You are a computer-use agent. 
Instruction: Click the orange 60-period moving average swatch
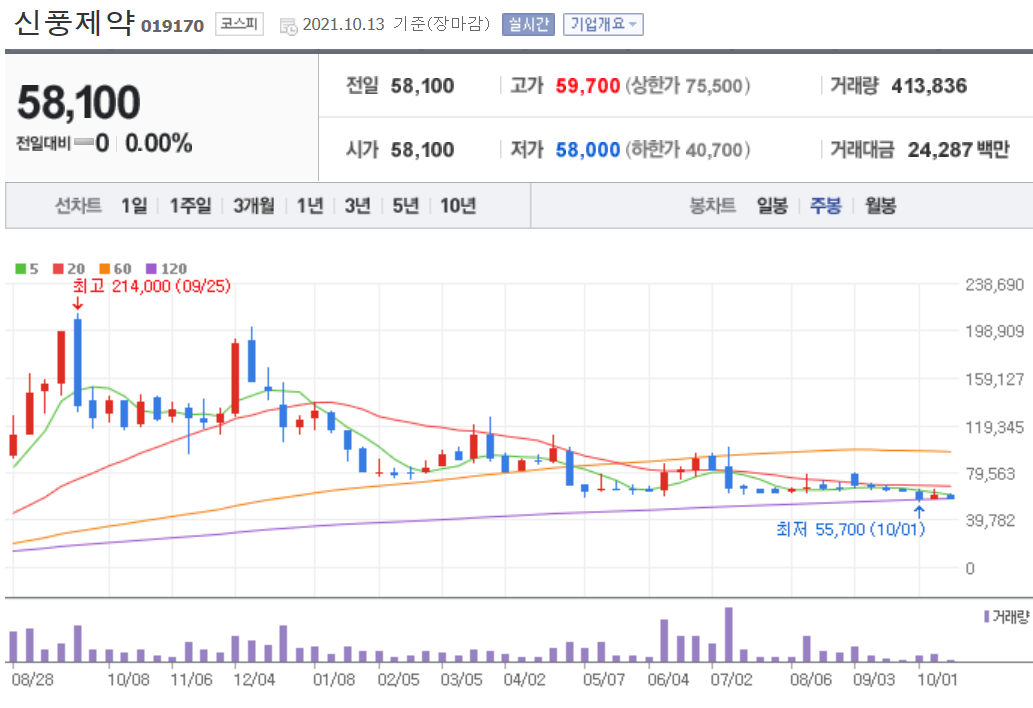[x=104, y=269]
